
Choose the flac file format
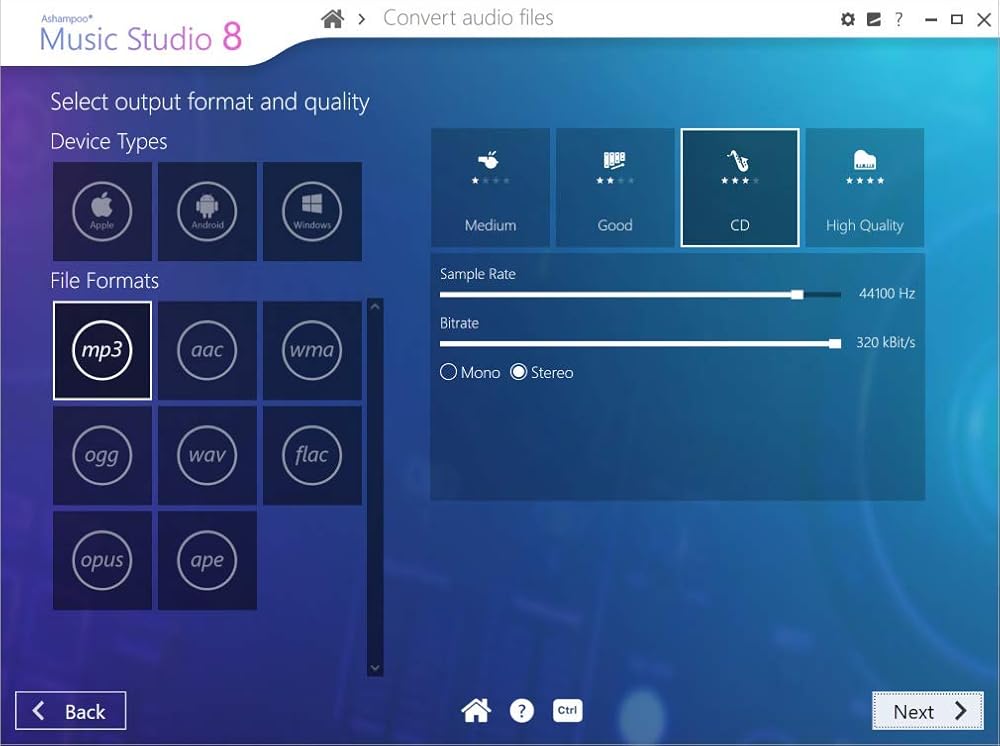312,455
